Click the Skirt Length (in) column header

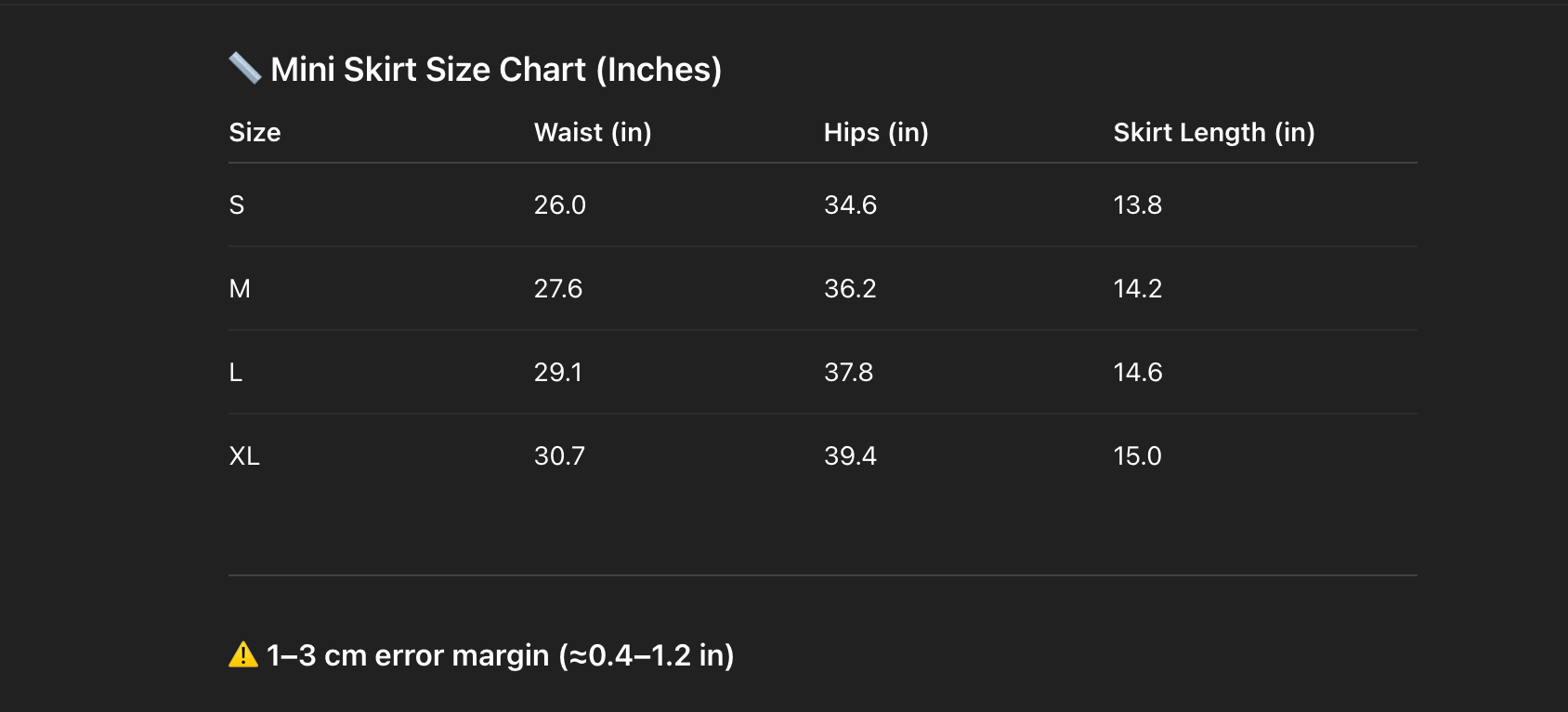[1213, 133]
